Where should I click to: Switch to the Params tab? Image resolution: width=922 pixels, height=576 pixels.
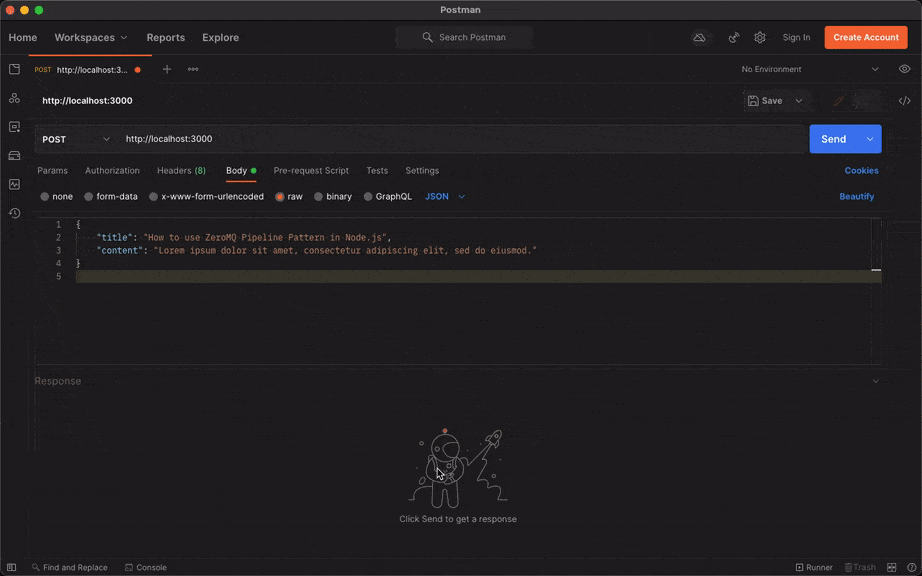tap(52, 170)
